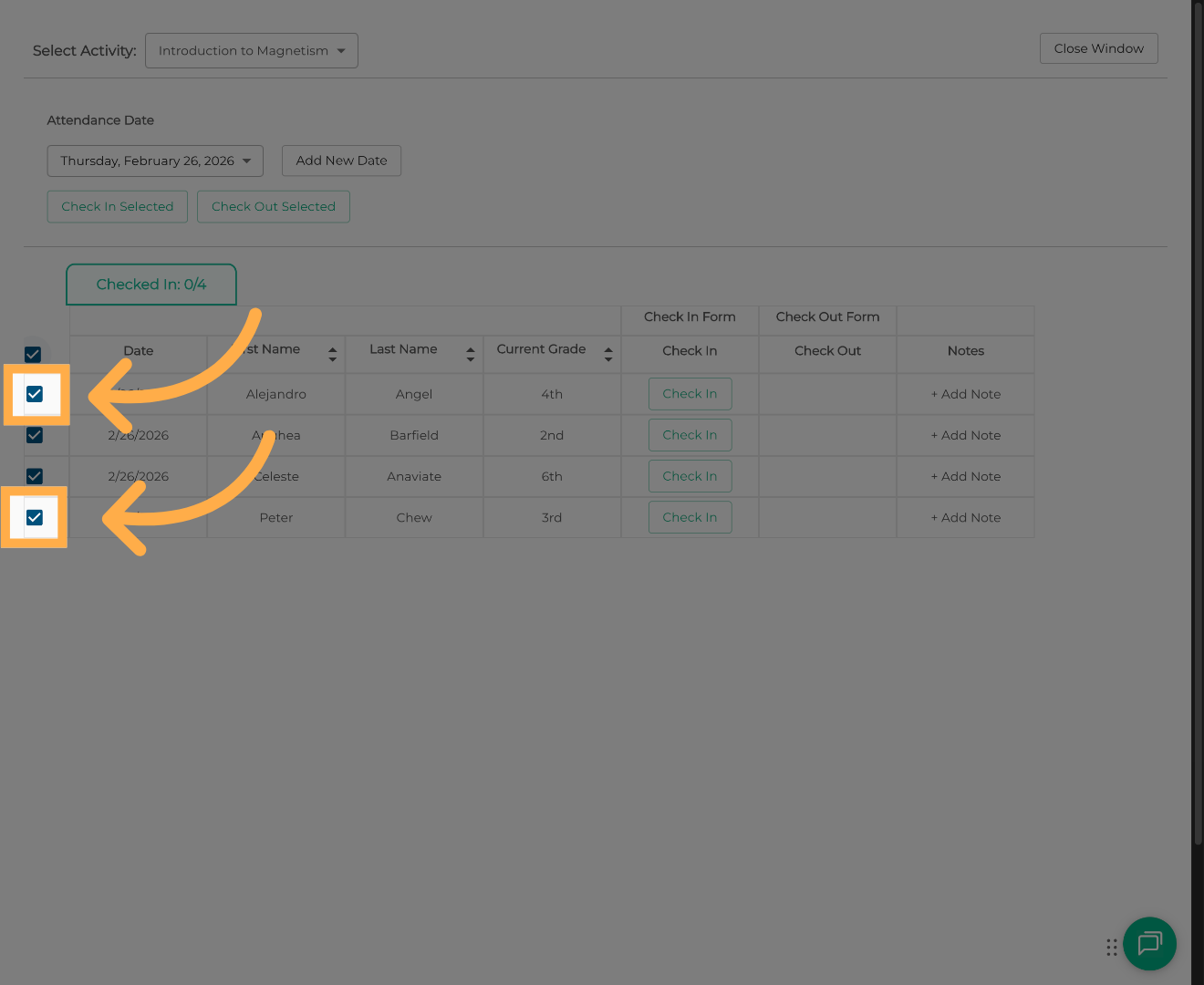Open the Select Activity dropdown
1204x985 pixels.
tap(251, 51)
